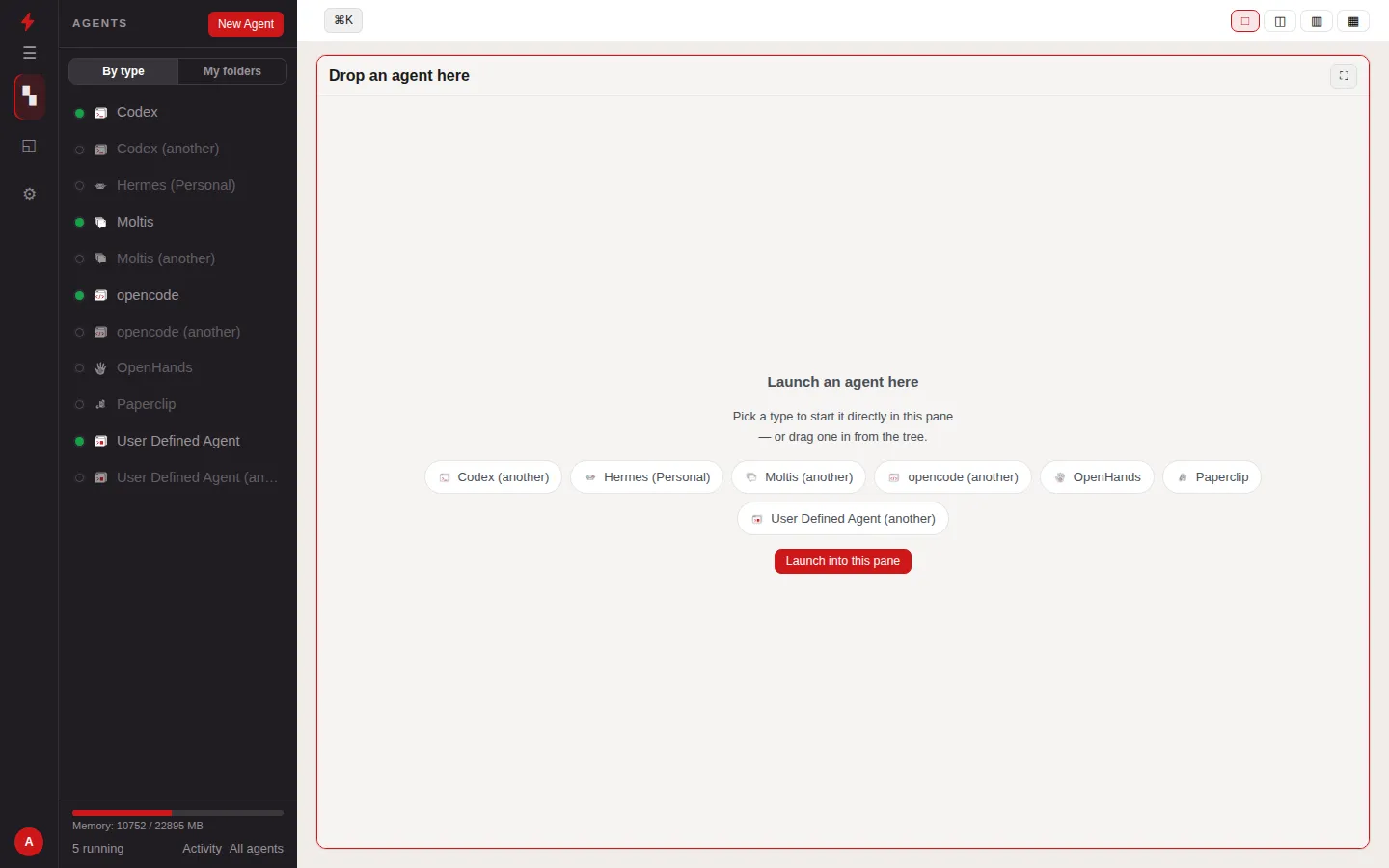The image size is (1389, 868).
Task: Open the ⌘K command palette button
Action: 343,20
